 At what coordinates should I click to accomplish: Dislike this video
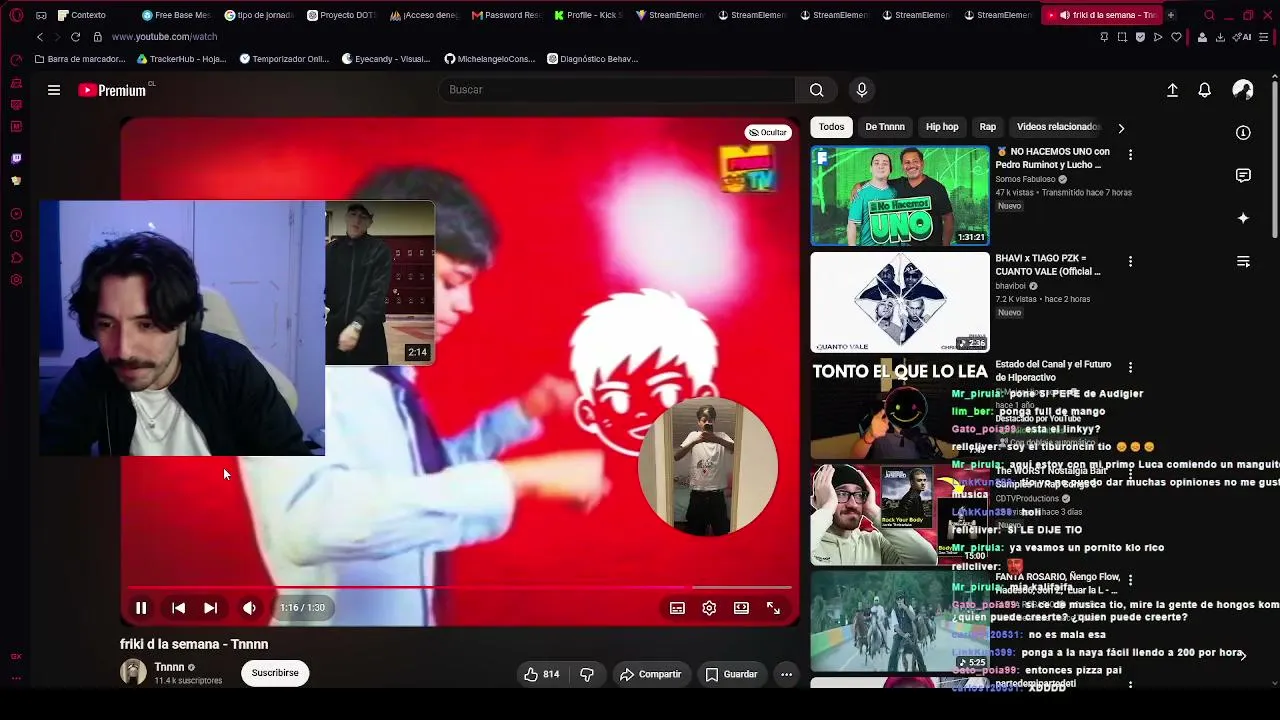click(x=587, y=674)
